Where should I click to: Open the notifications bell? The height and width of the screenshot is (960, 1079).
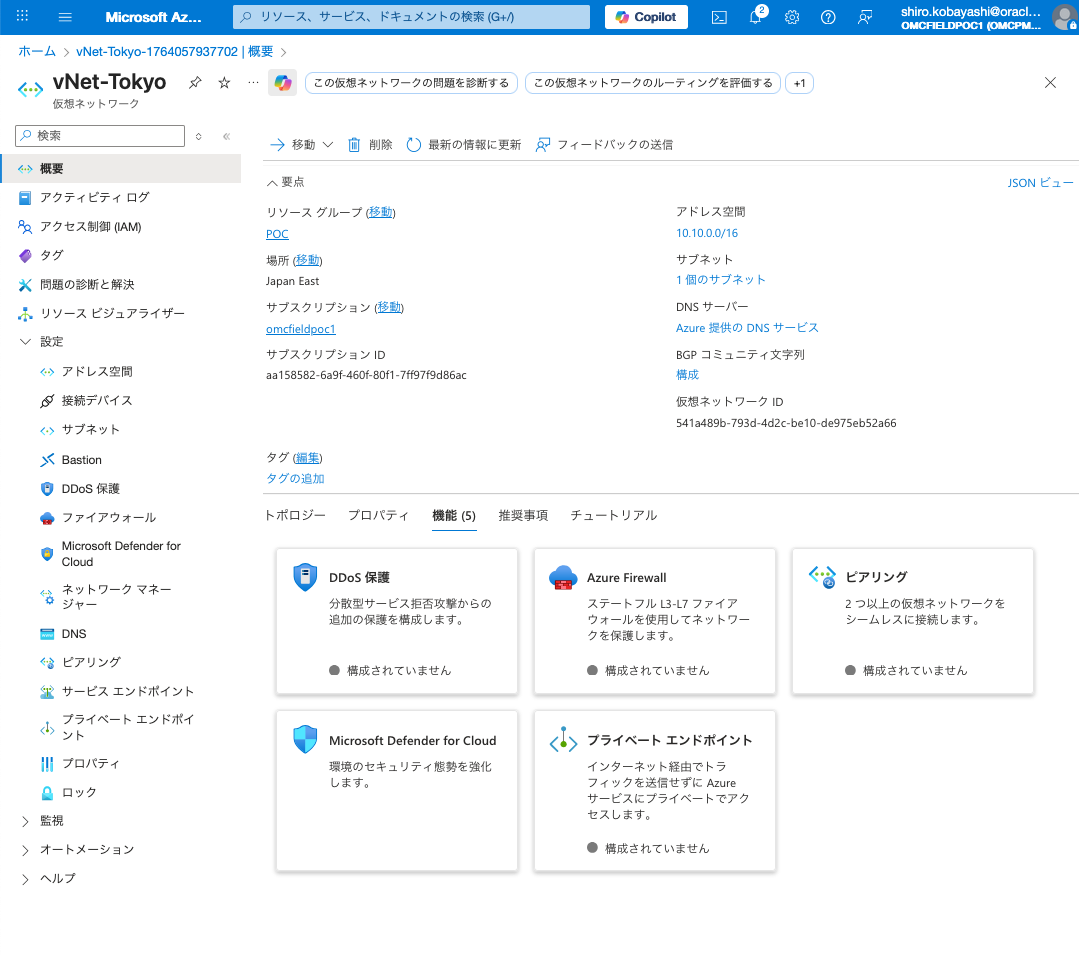pyautogui.click(x=756, y=17)
